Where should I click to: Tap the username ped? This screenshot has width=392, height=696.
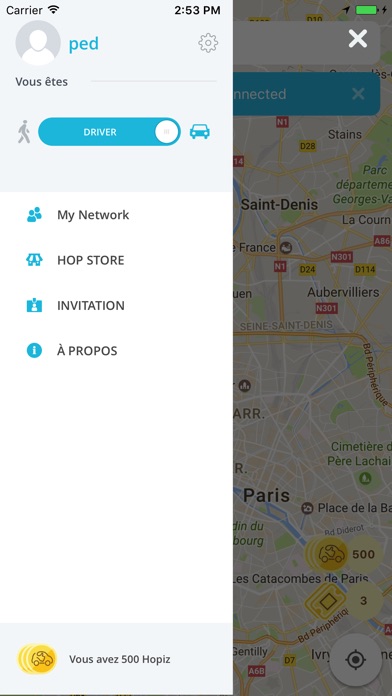(83, 44)
